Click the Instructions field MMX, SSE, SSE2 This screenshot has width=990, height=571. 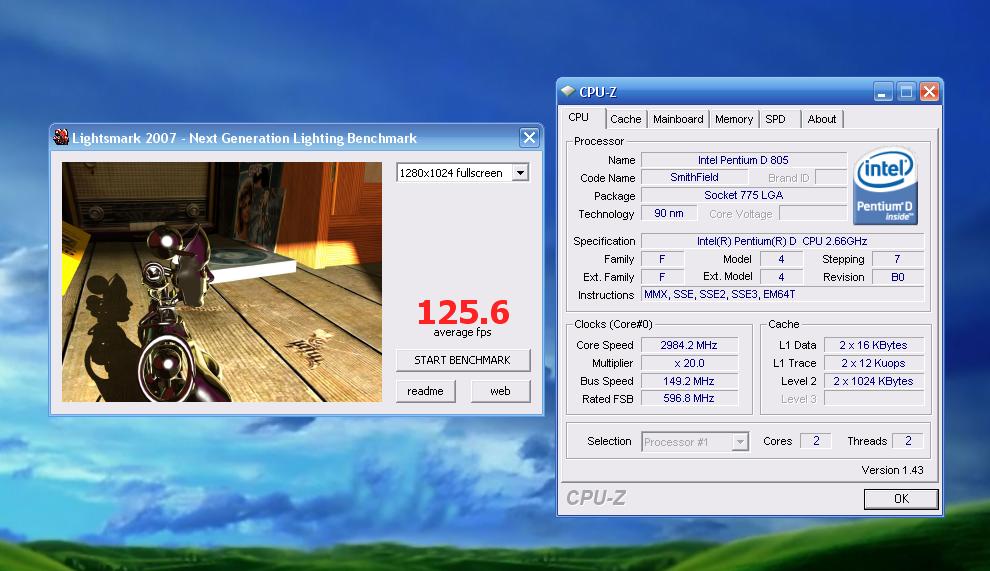(782, 294)
